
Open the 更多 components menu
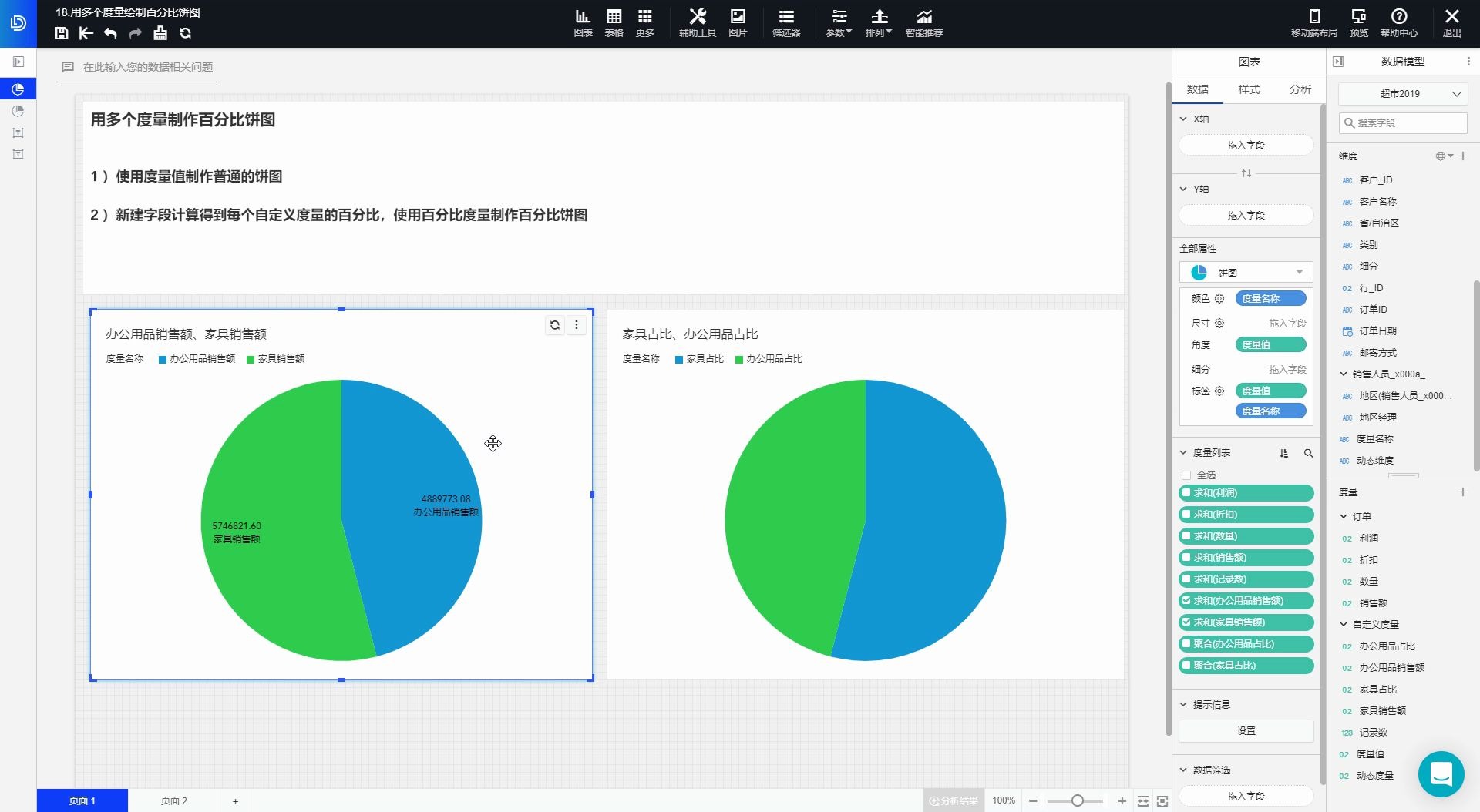(x=644, y=23)
